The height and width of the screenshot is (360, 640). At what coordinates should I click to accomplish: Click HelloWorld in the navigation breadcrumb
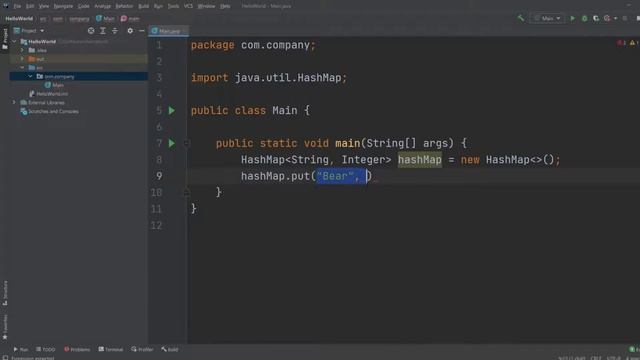(x=19, y=18)
